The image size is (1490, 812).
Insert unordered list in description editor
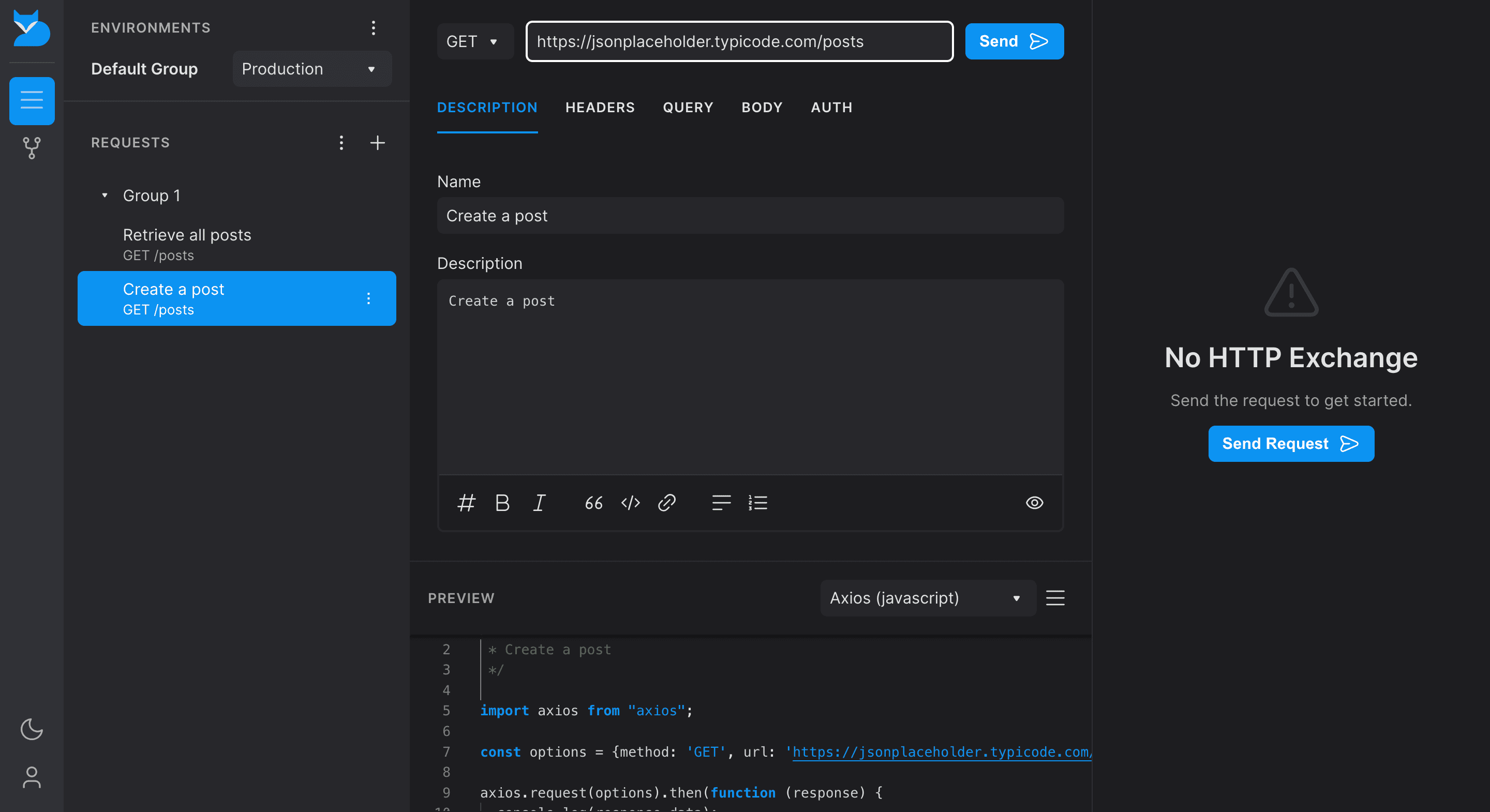point(721,503)
